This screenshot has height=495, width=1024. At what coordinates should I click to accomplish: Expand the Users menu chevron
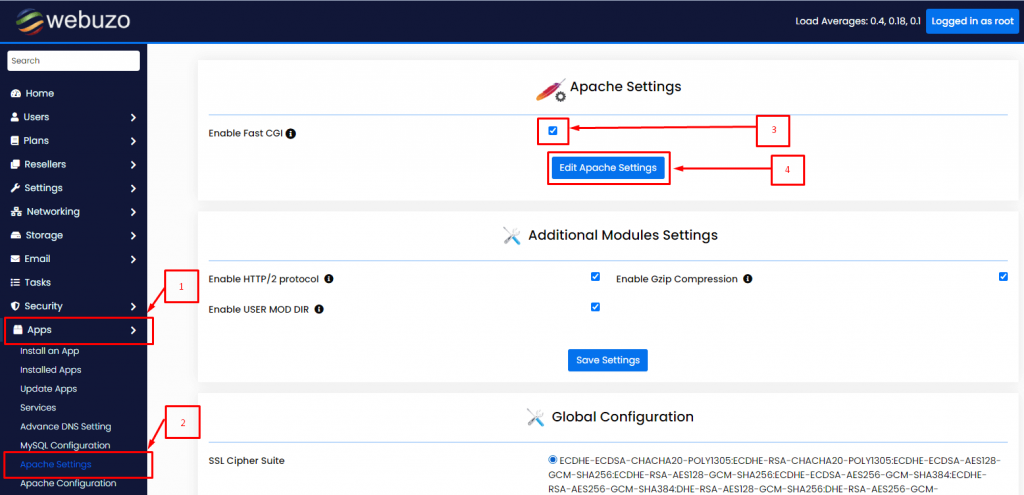(133, 118)
